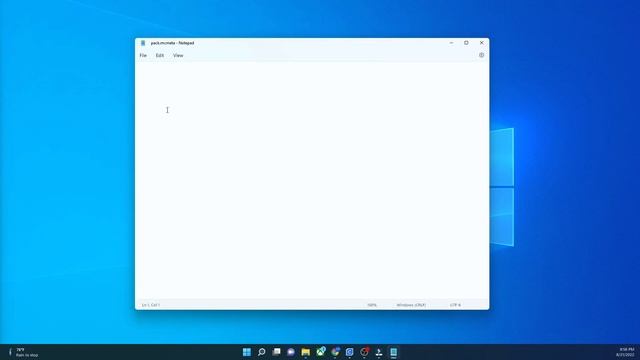The height and width of the screenshot is (360, 640).
Task: Open Google Chrome from the taskbar
Action: click(x=335, y=352)
